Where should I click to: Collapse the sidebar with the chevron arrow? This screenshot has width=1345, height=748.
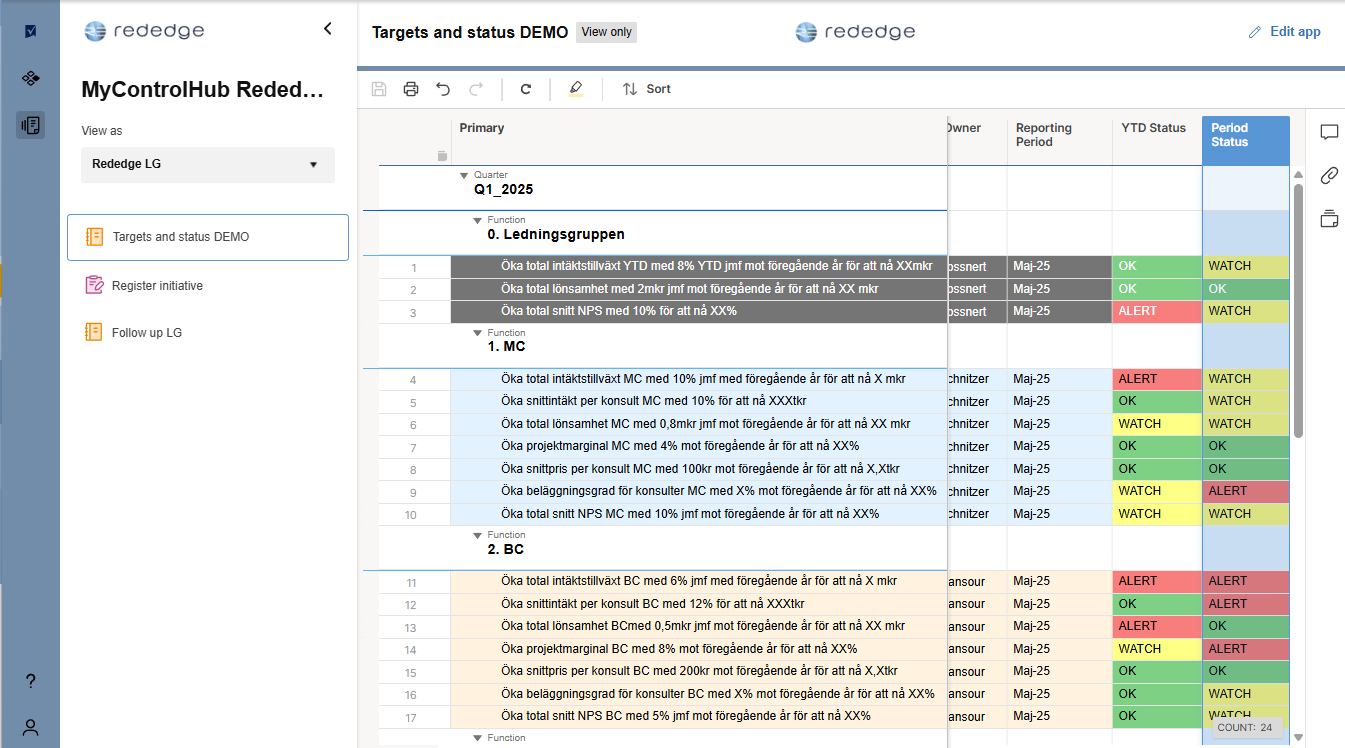pyautogui.click(x=327, y=29)
